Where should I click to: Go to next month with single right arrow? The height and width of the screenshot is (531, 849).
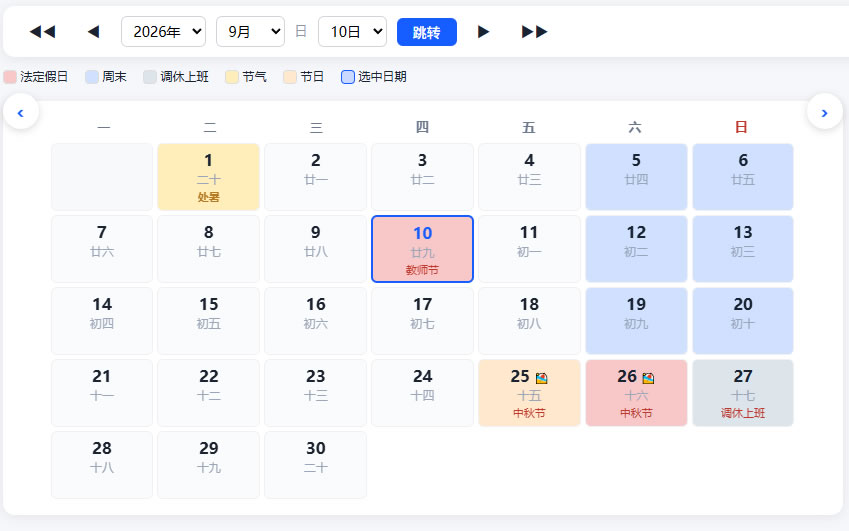[x=484, y=32]
